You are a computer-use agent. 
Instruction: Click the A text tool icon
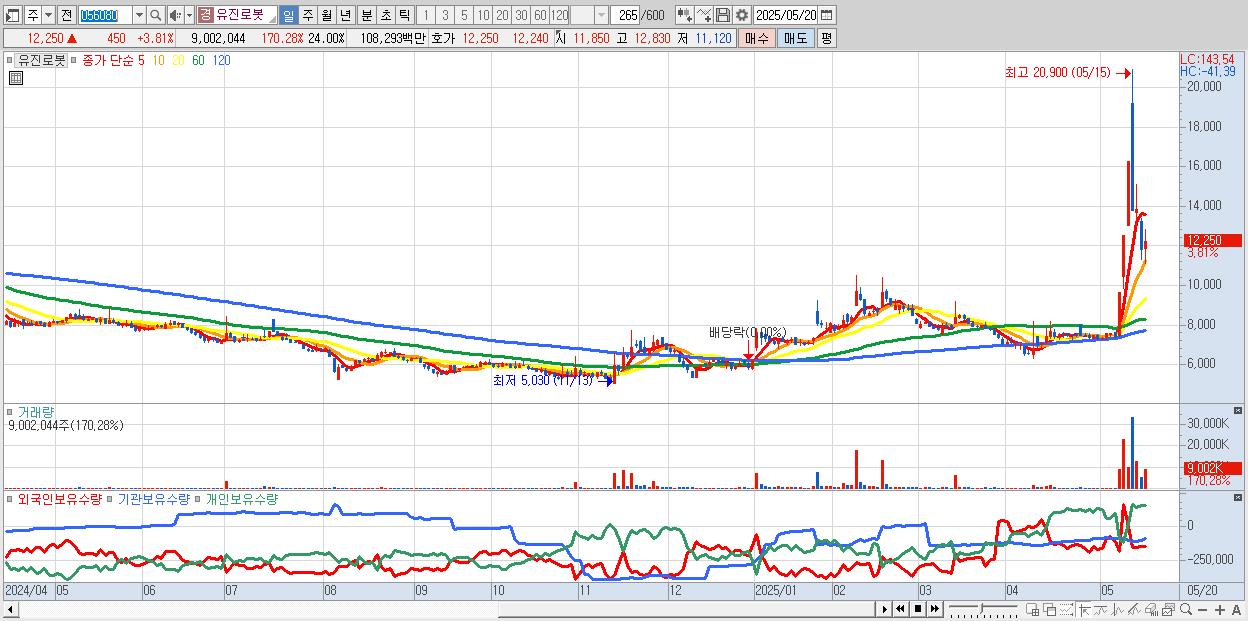[x=1237, y=609]
